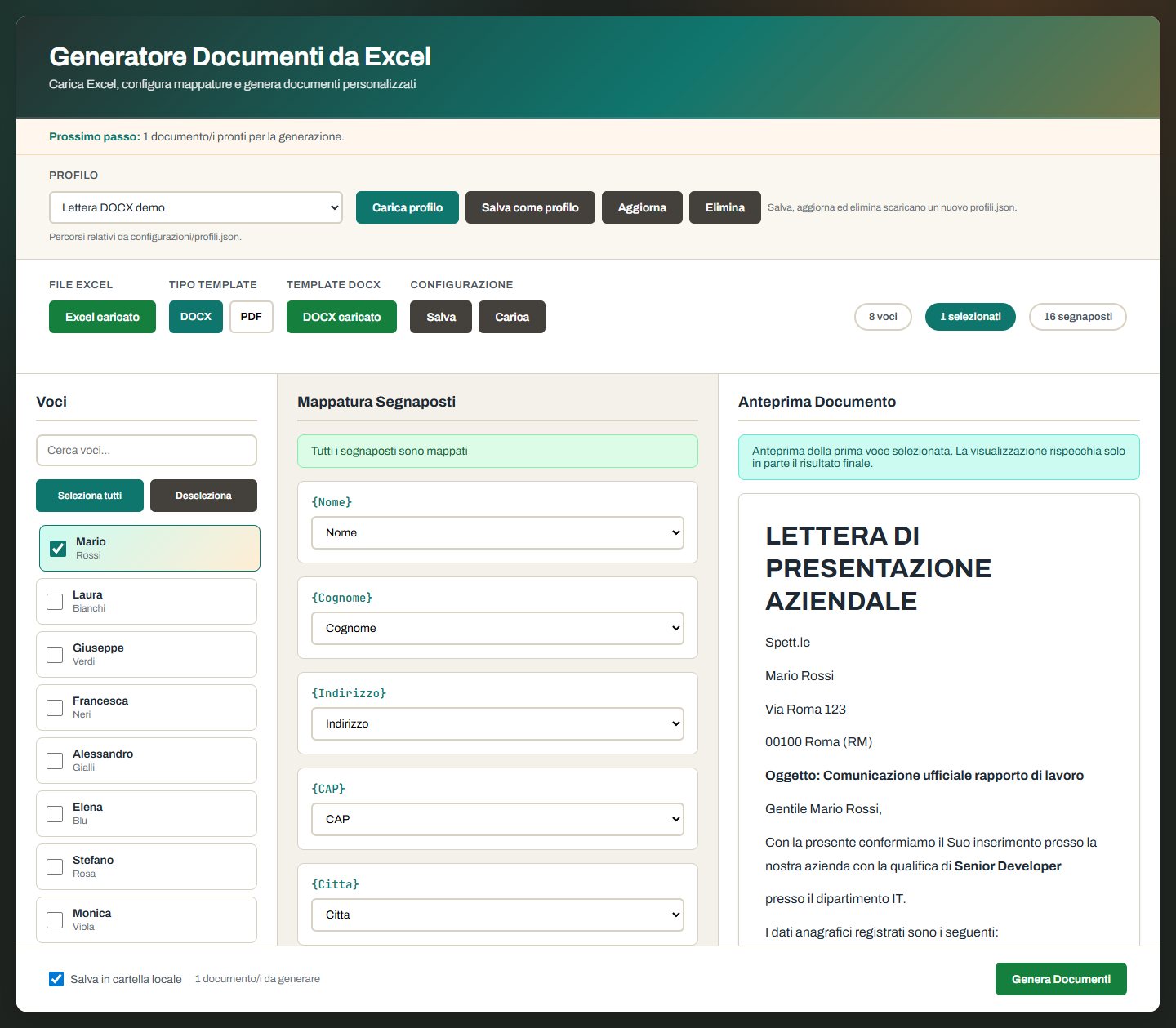Screen dimensions: 1176x1028
Task: Select the Monica Viola checkbox
Action: [55, 920]
